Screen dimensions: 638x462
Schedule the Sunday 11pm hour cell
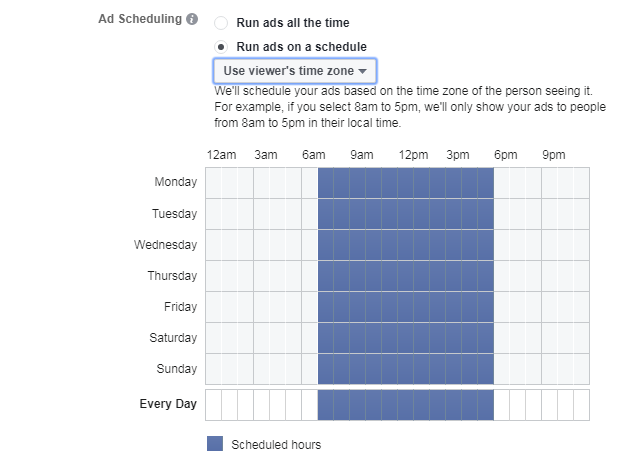pos(581,368)
